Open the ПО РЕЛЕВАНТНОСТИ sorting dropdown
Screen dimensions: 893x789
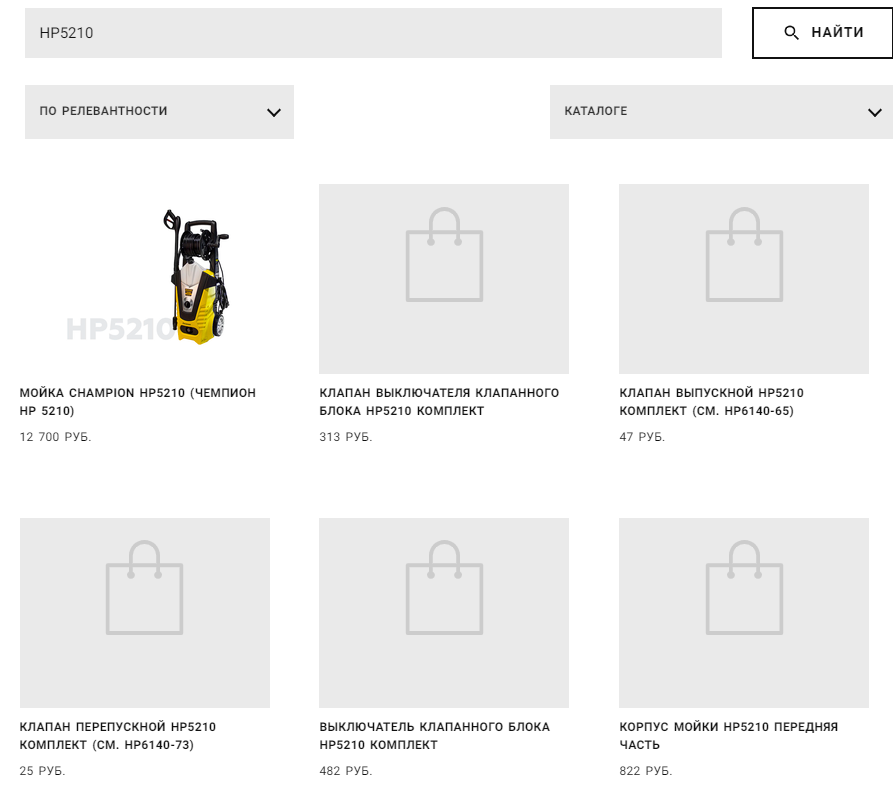point(159,112)
